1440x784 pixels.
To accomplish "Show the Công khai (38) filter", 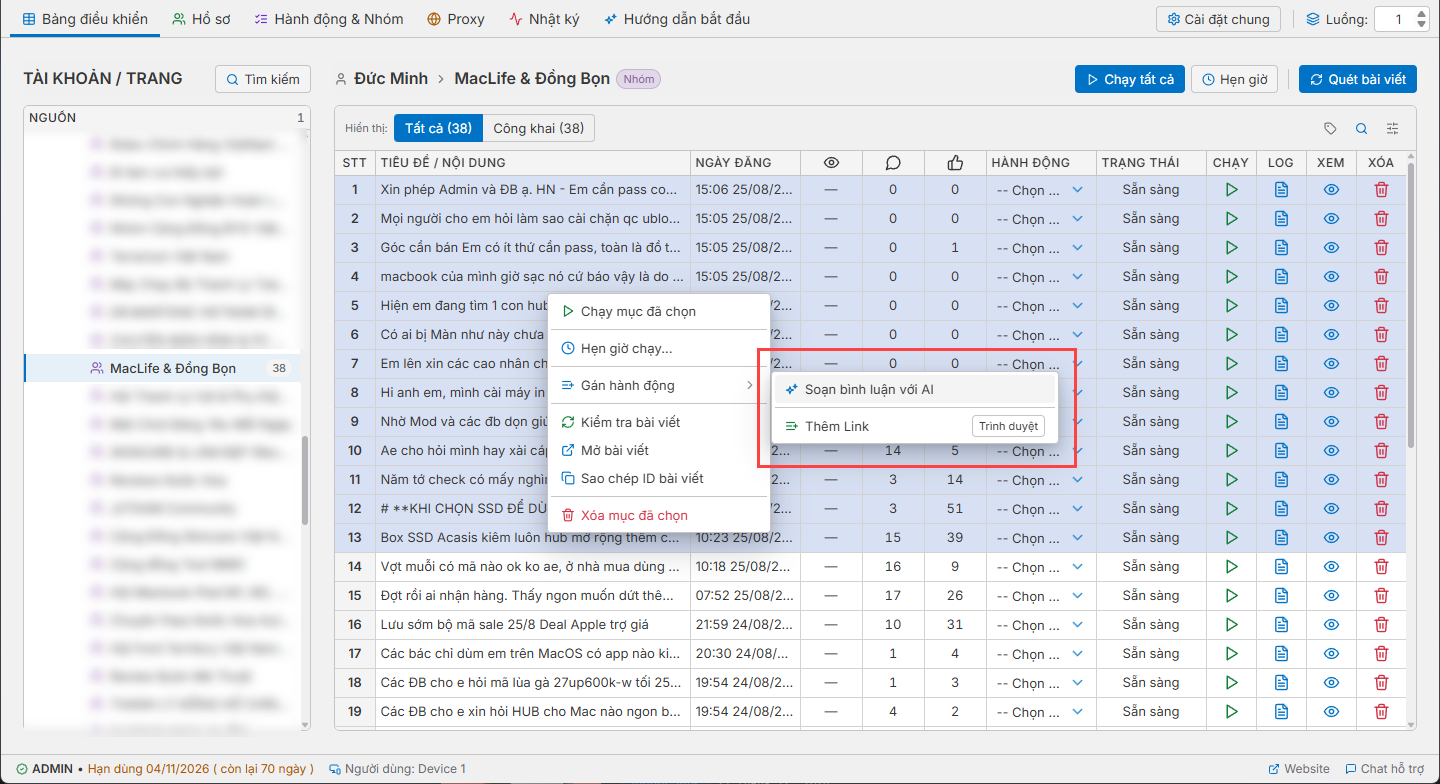I will click(539, 128).
